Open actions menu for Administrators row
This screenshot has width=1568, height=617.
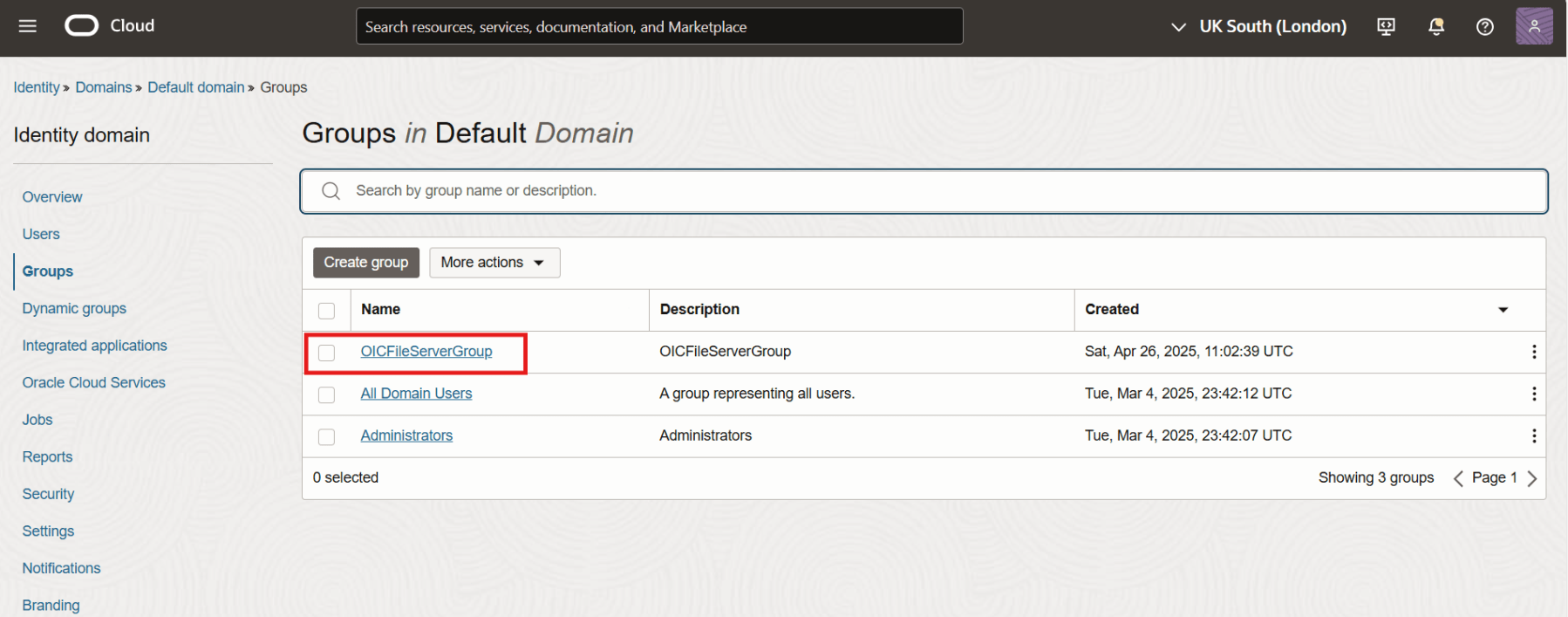tap(1533, 435)
